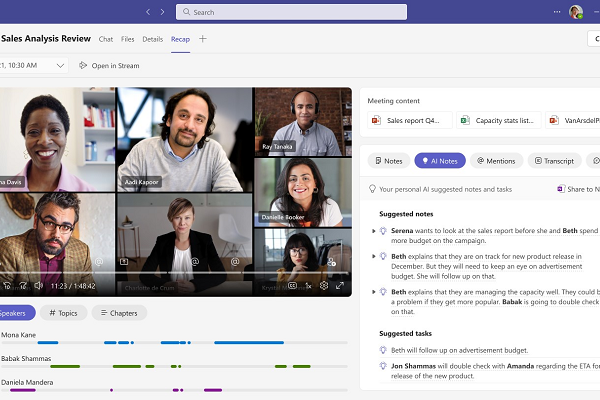
Task: Click the 'Suggested notes' heading
Action: tap(406, 214)
